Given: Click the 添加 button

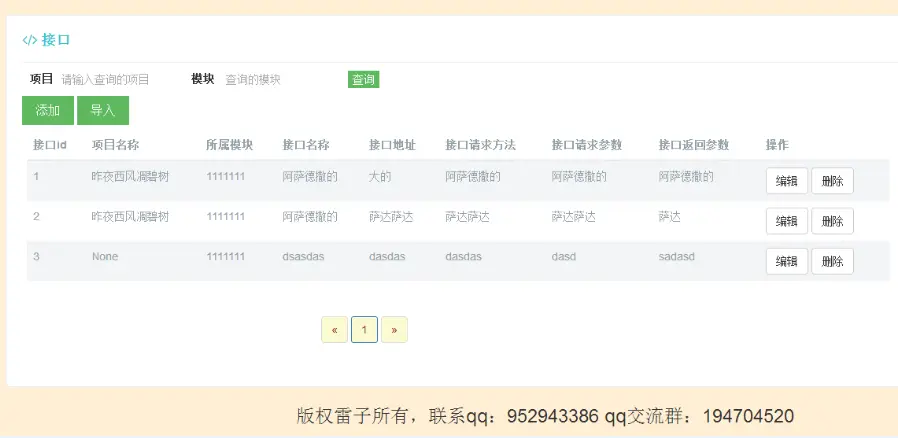Looking at the screenshot, I should click(x=48, y=111).
